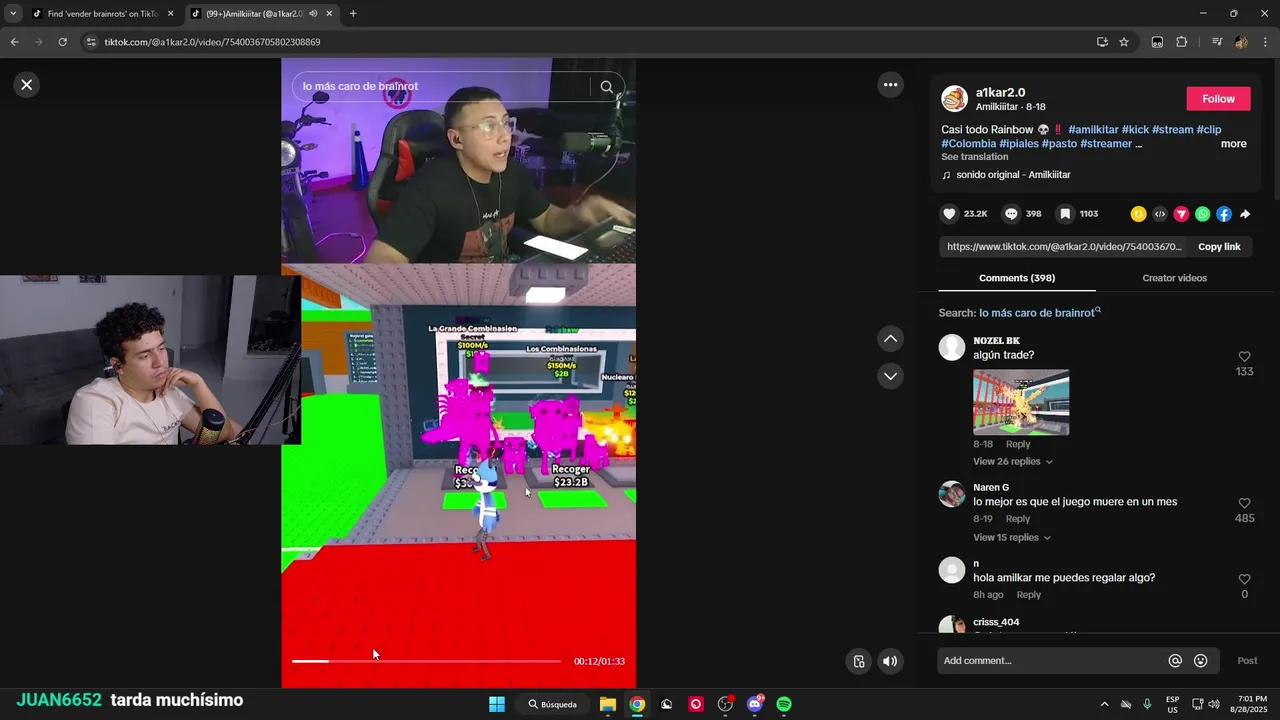
Task: Bookmark this page with the star
Action: pyautogui.click(x=1124, y=42)
